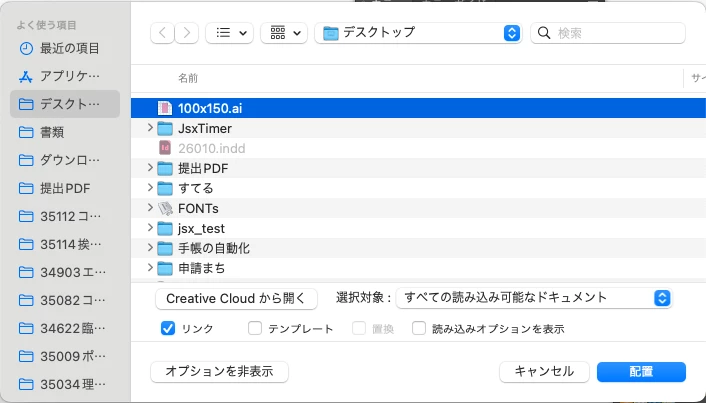Click the キャンセル button
This screenshot has height=403, width=706.
click(x=544, y=372)
